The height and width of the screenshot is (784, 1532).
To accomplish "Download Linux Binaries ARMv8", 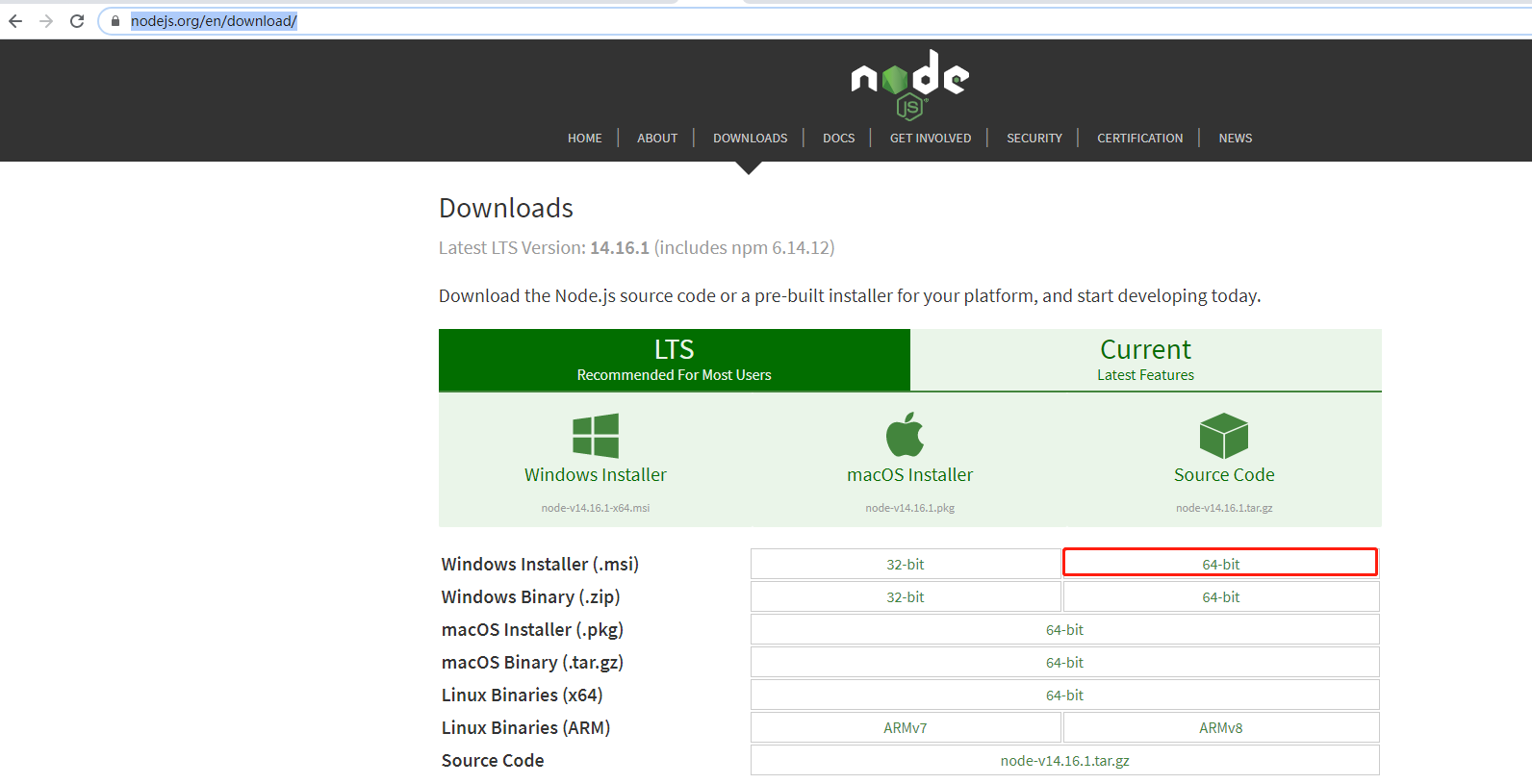I will (1221, 728).
